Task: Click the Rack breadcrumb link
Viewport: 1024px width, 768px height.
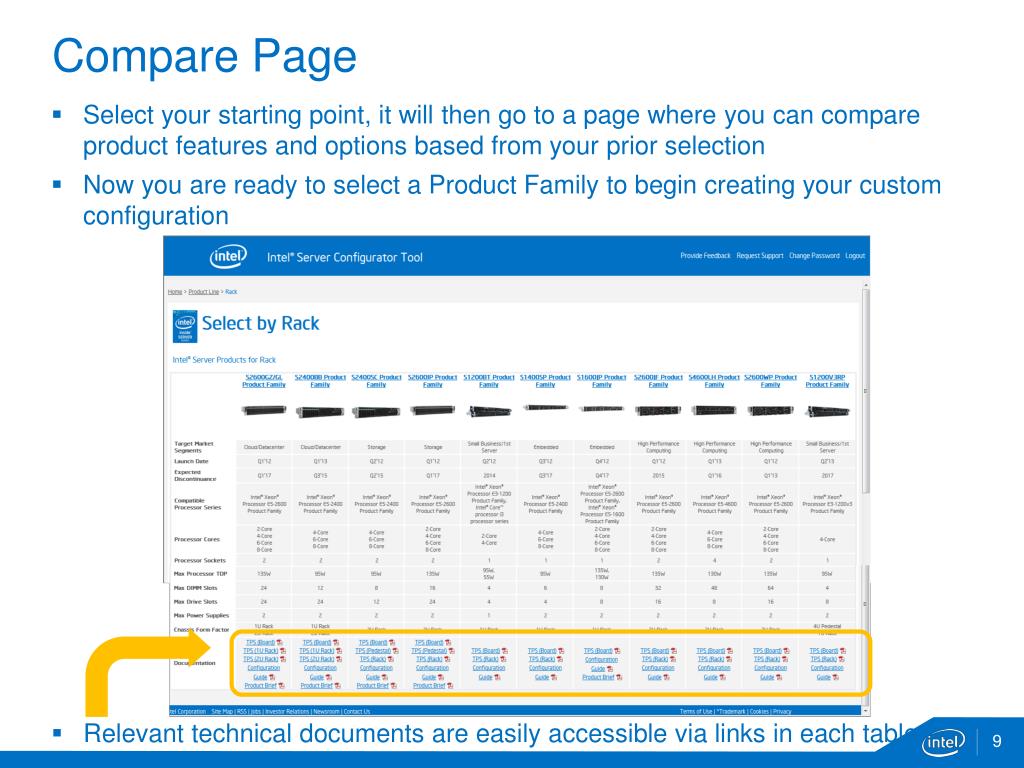Action: [231, 292]
